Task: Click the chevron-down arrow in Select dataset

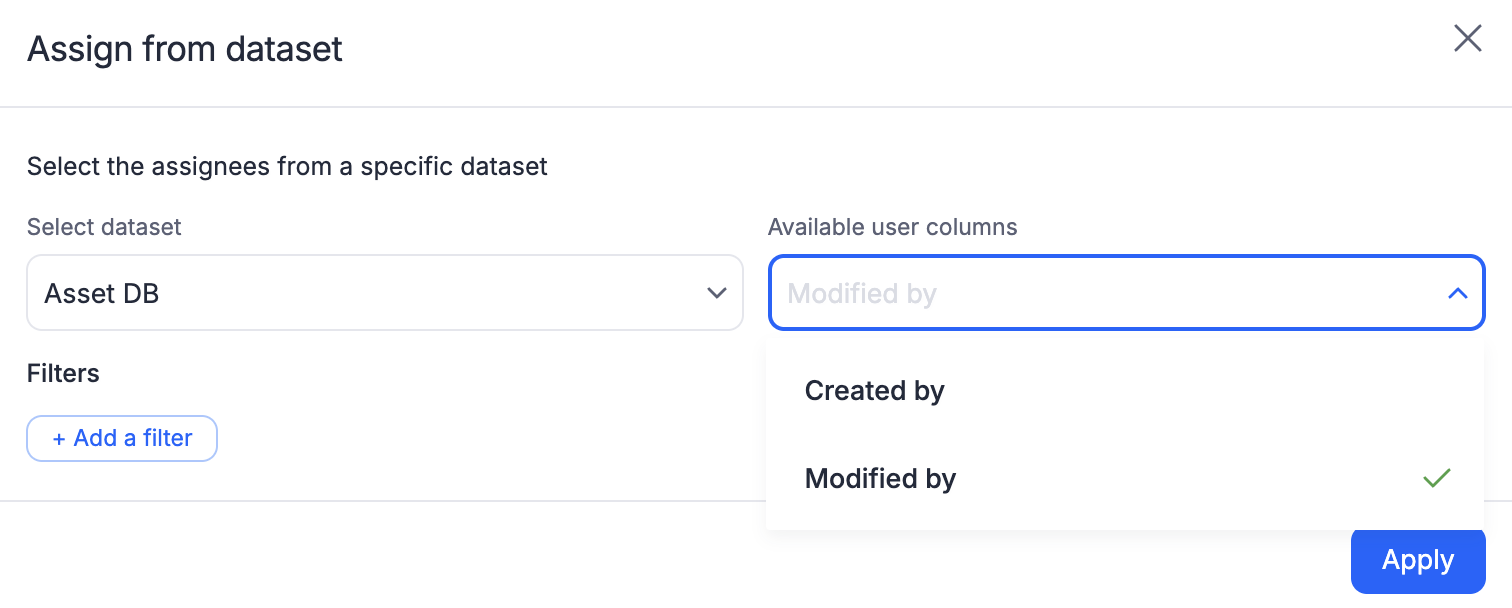Action: (x=716, y=293)
